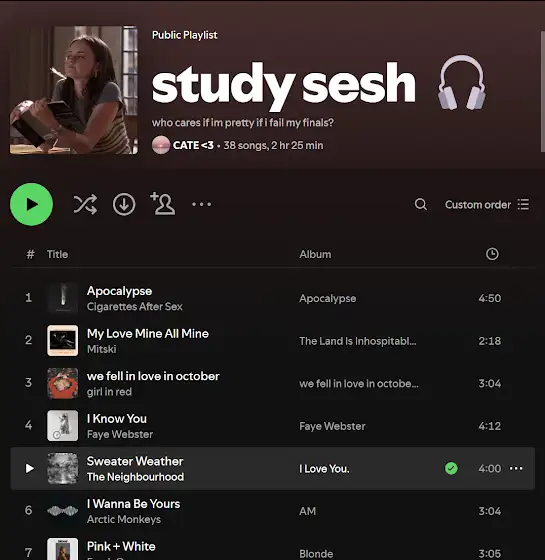This screenshot has width=545, height=560.
Task: Select the I Wanna Be Yours track
Action: [273, 511]
